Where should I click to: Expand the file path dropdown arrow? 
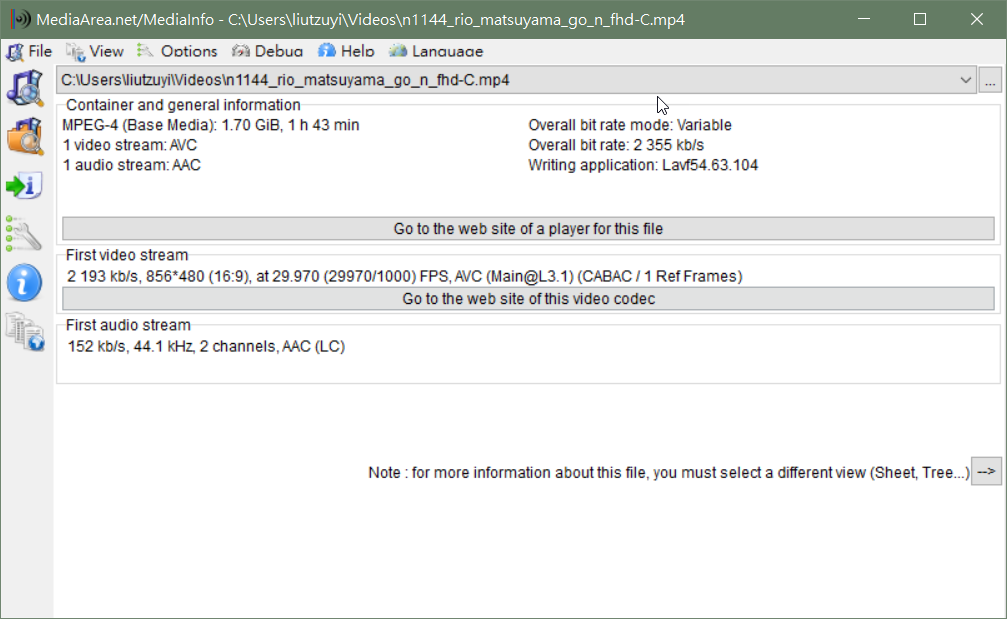[x=965, y=80]
